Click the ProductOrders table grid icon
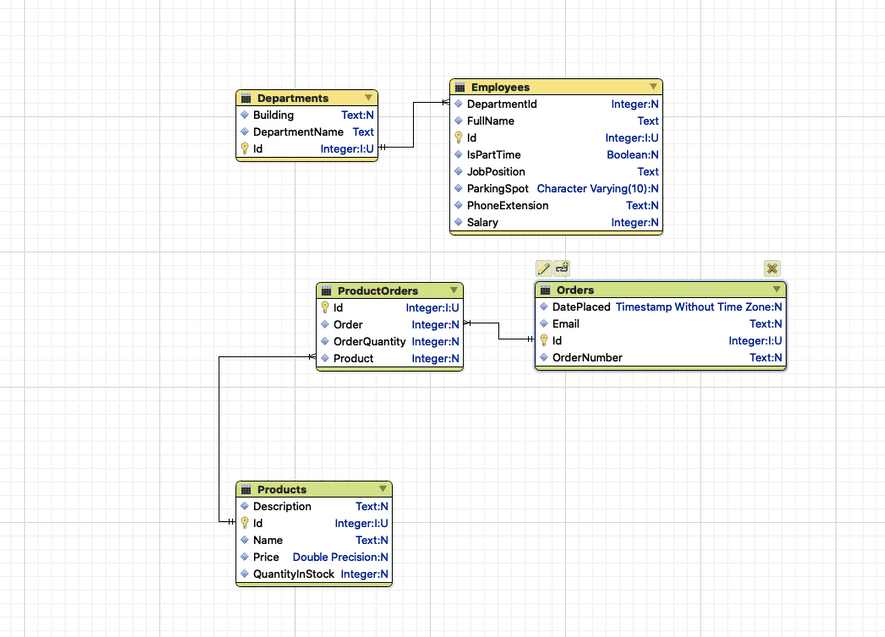885x637 pixels. 326,291
